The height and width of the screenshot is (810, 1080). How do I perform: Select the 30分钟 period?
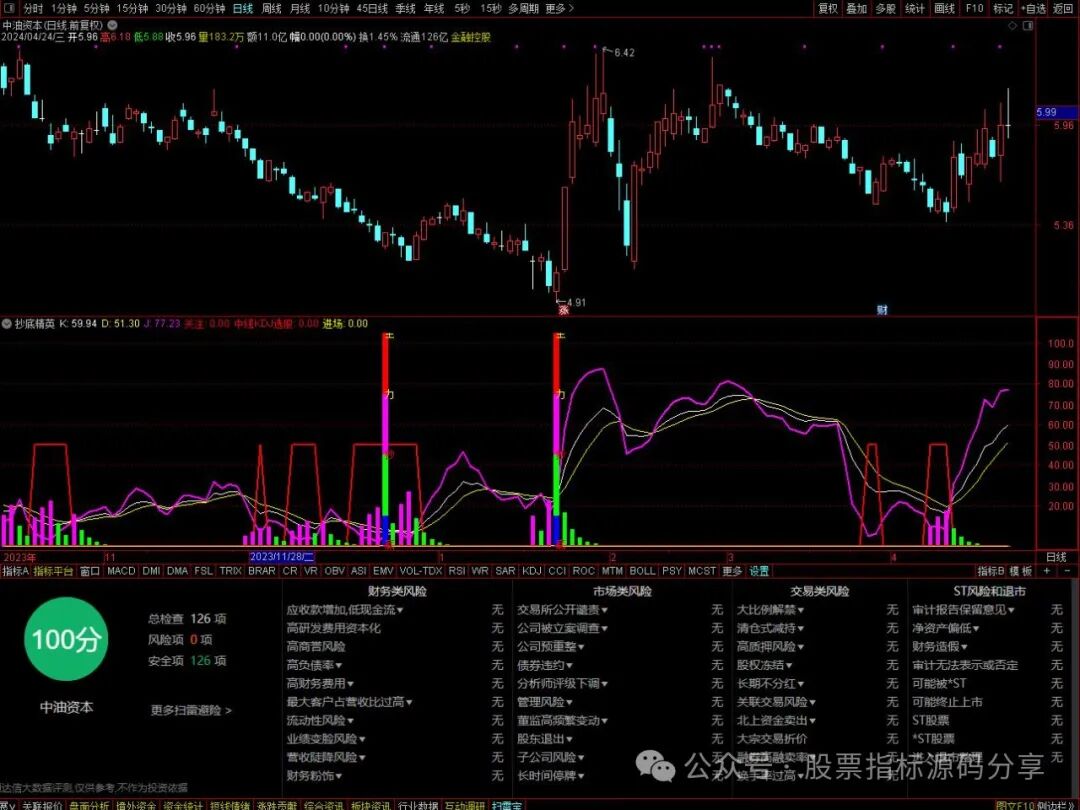click(171, 8)
